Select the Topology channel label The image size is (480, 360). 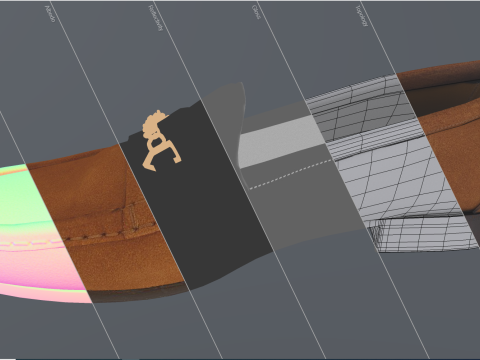pyautogui.click(x=361, y=15)
